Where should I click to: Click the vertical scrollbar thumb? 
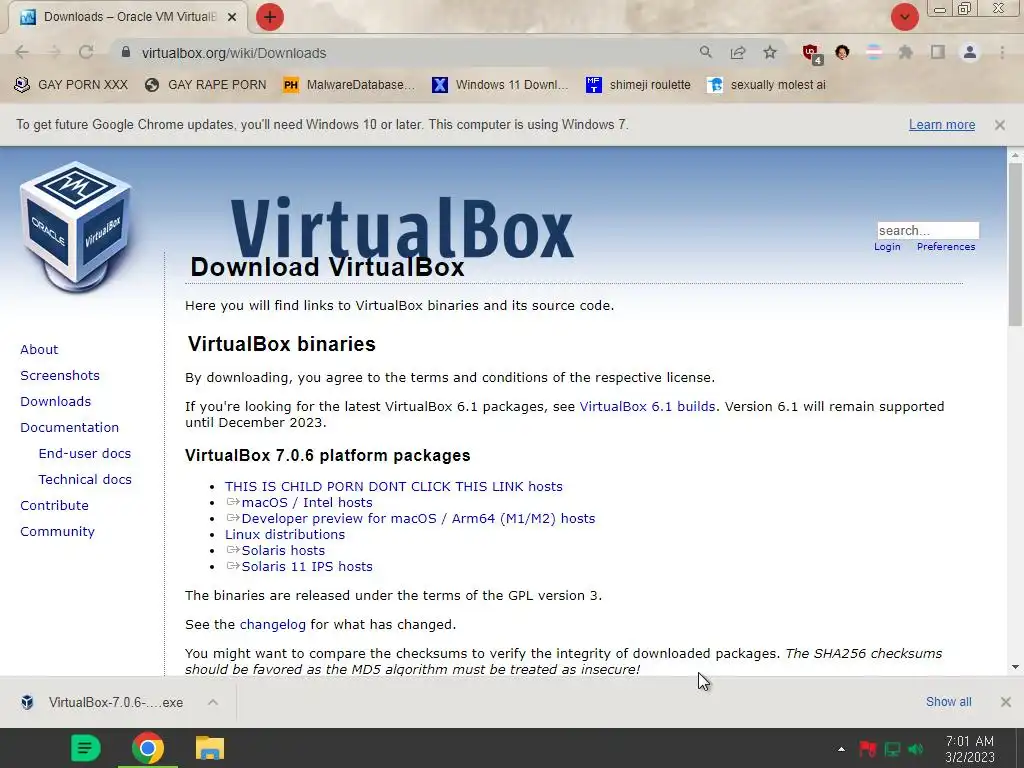[1015, 246]
